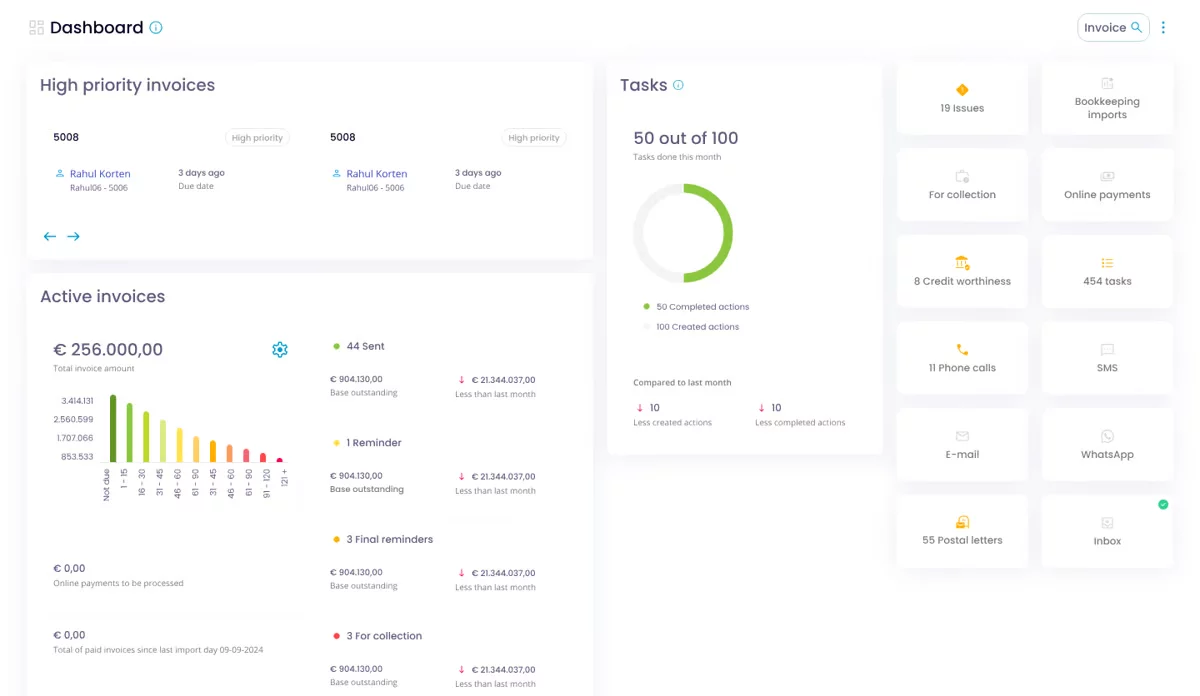Show the info tooltip next to Tasks
Image resolution: width=1200 pixels, height=696 pixels.
[x=678, y=85]
